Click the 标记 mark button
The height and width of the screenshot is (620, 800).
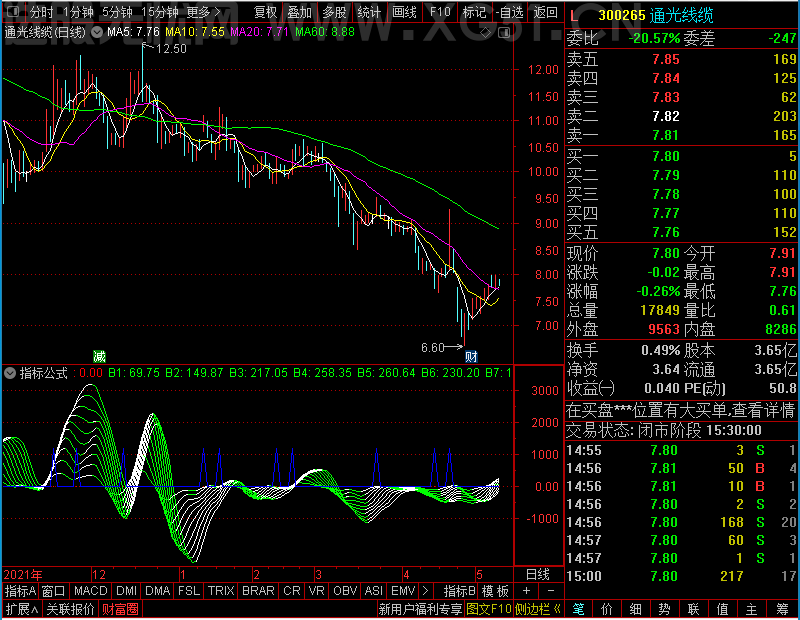point(474,12)
